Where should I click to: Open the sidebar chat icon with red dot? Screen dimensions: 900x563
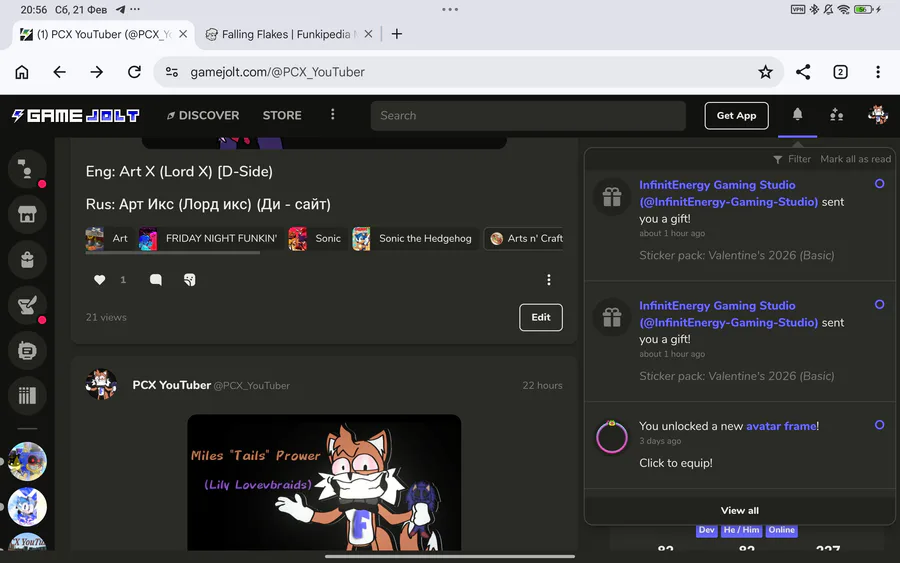tap(27, 169)
